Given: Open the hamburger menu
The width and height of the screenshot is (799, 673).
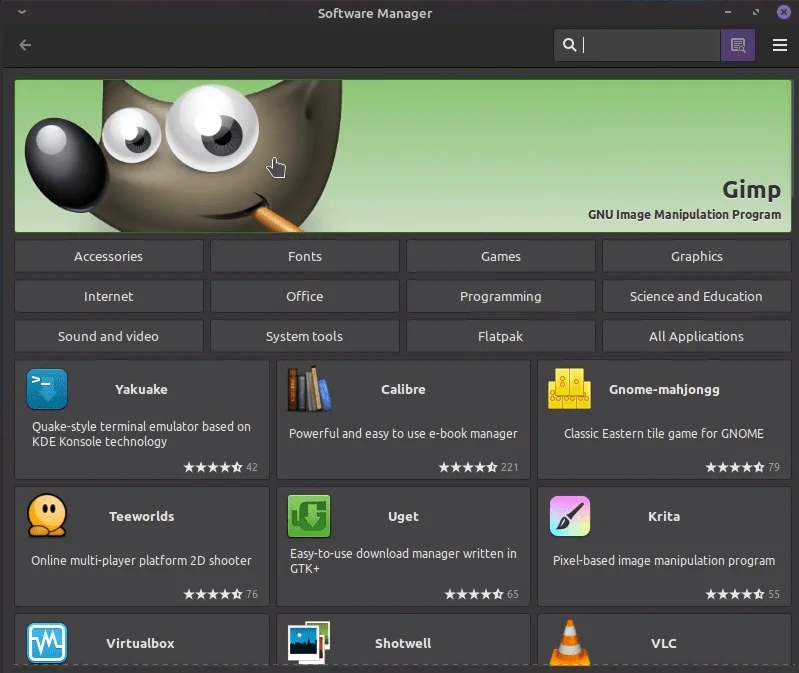Looking at the screenshot, I should tap(780, 45).
